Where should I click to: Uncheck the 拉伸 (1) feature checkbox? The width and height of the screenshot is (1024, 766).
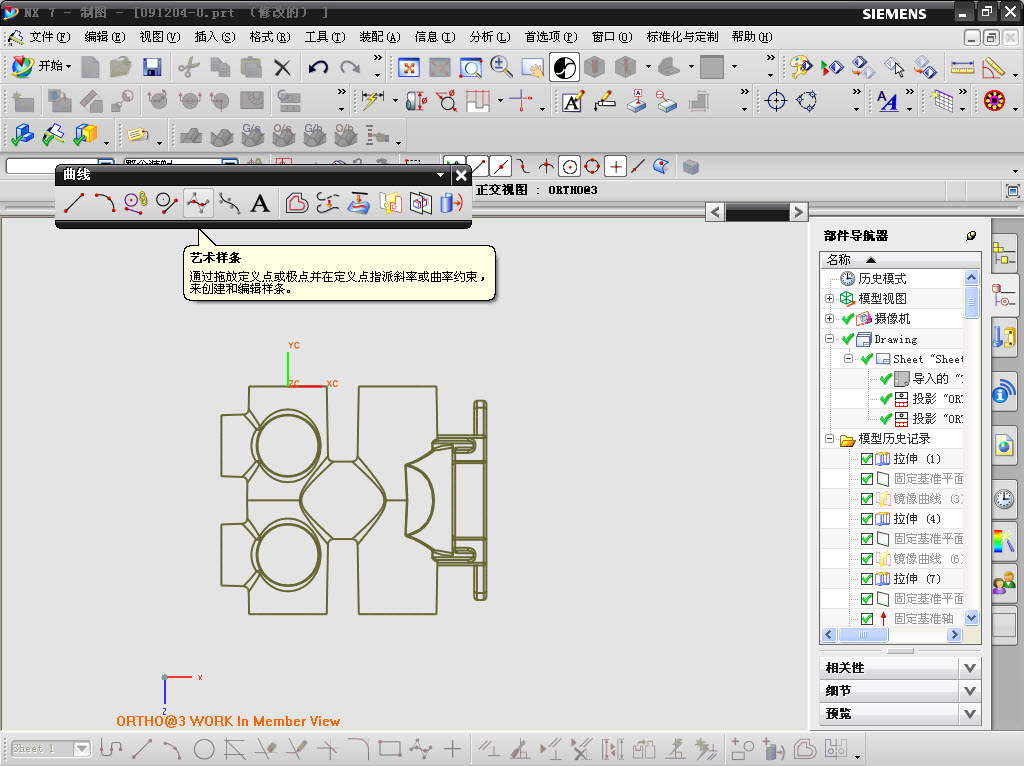[867, 459]
